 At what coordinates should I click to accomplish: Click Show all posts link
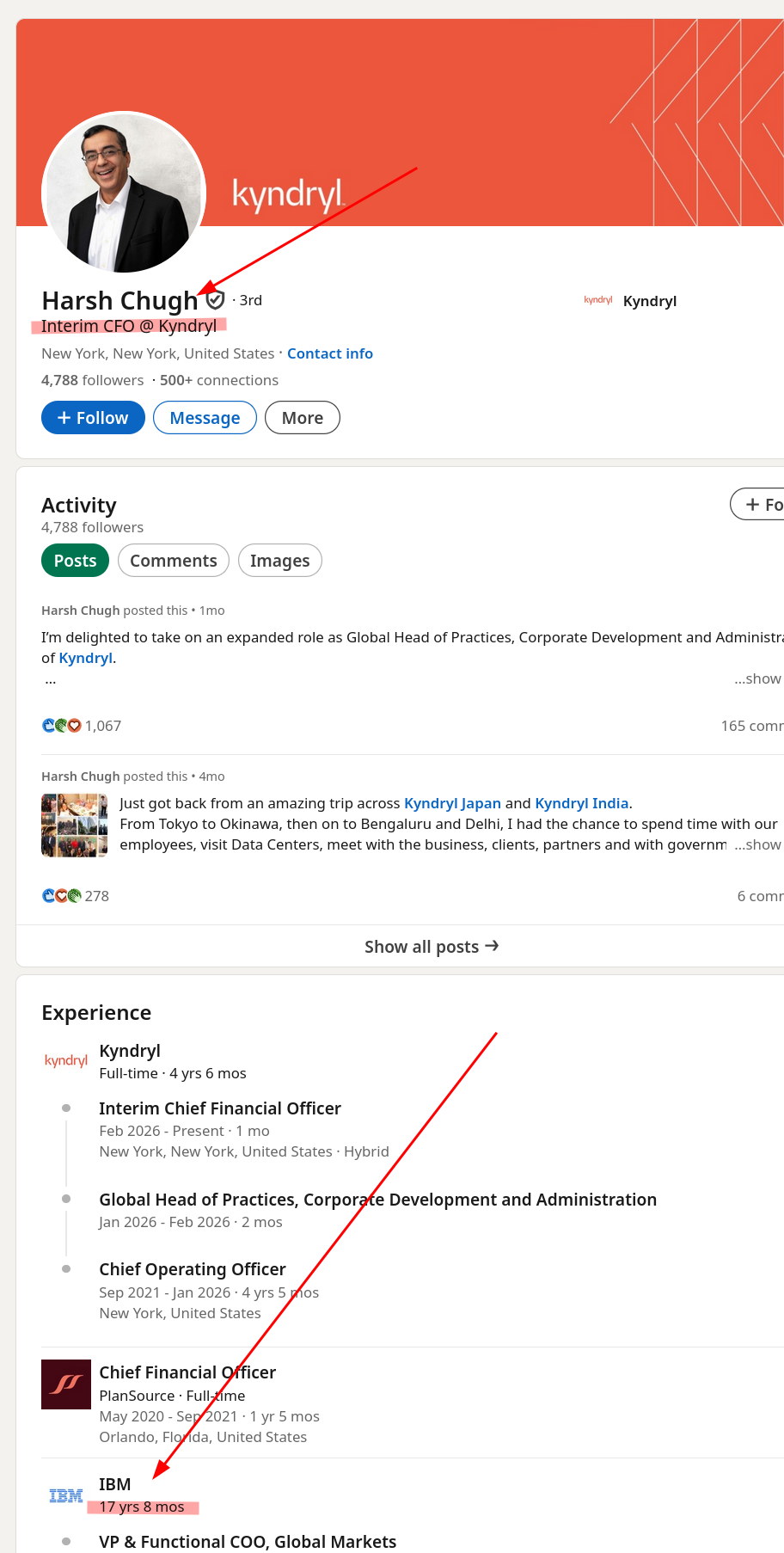[x=431, y=947]
